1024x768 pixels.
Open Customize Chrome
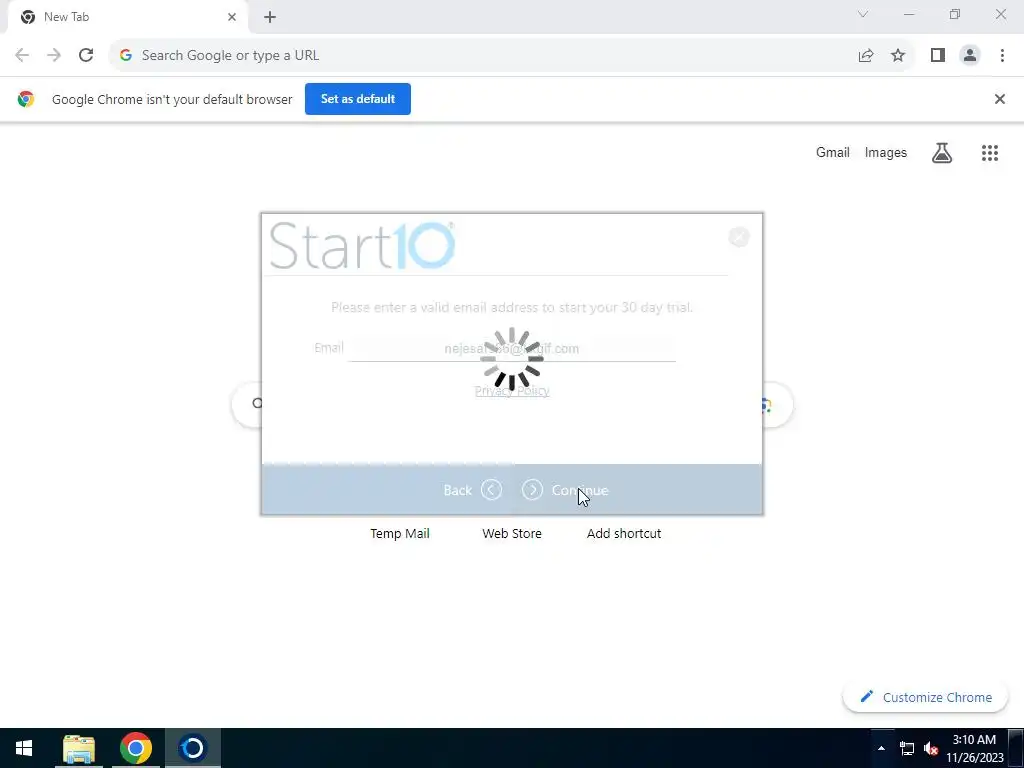[925, 697]
